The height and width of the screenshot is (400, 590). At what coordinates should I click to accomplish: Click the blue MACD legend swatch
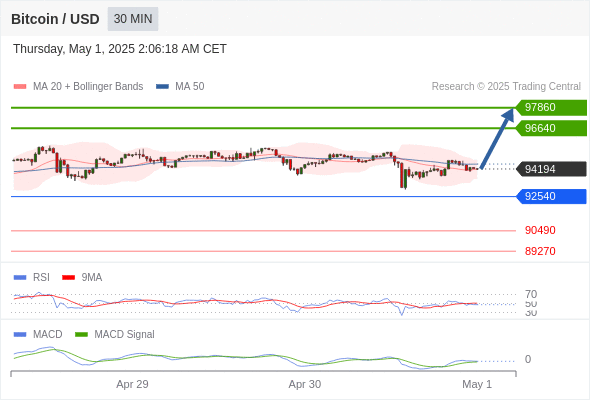pos(20,335)
